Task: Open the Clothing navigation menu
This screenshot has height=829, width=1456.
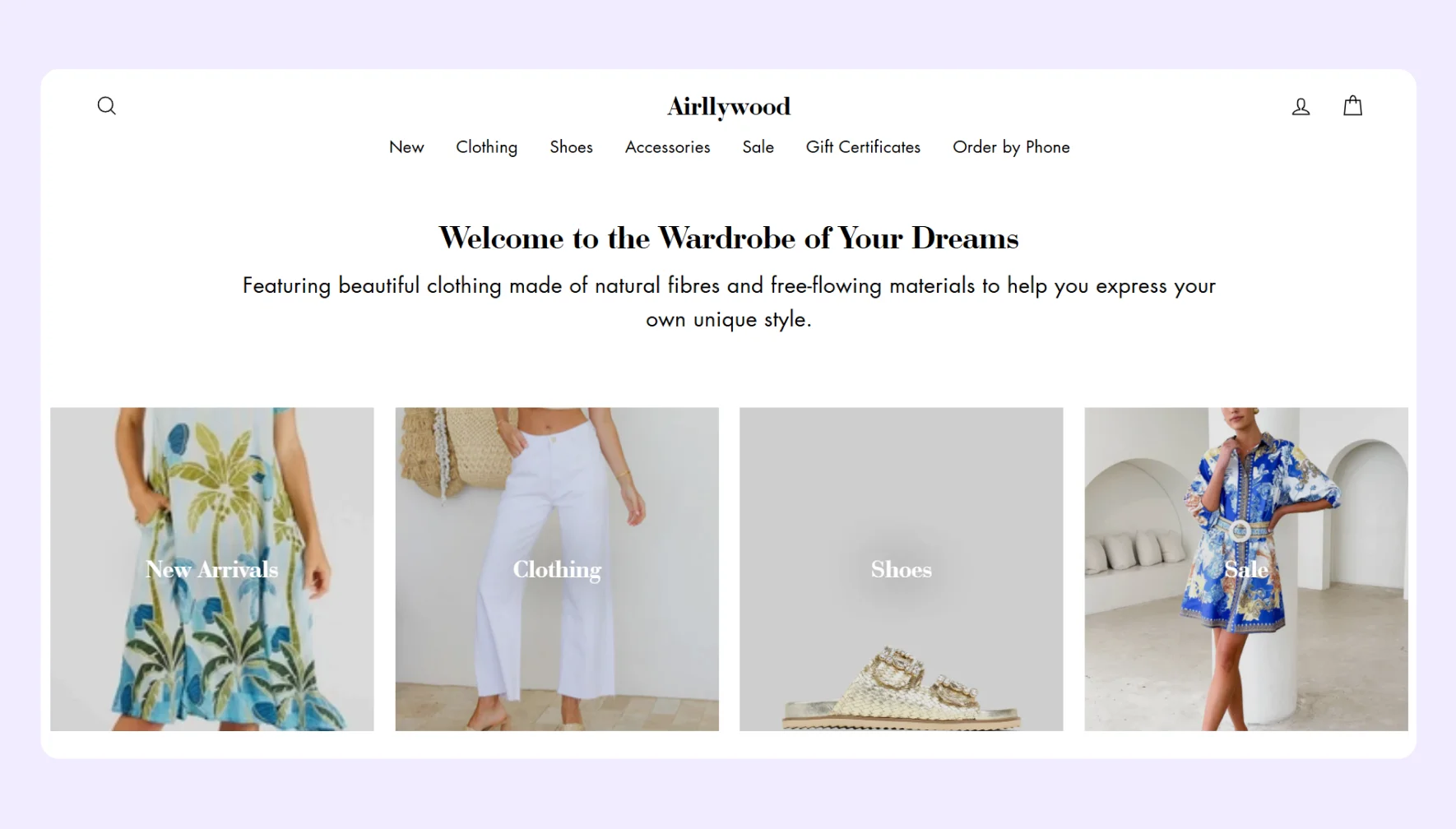Action: 487,147
